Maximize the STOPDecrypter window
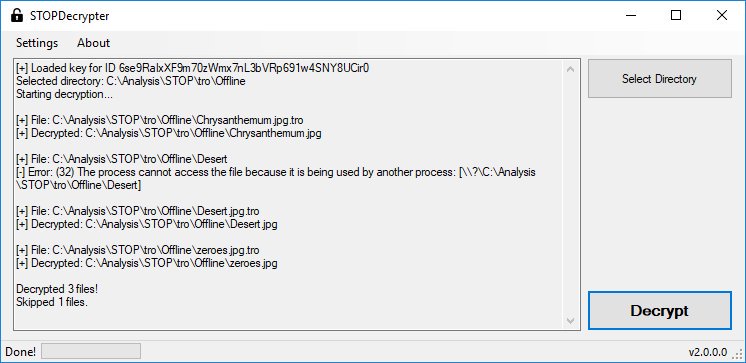 [x=676, y=16]
